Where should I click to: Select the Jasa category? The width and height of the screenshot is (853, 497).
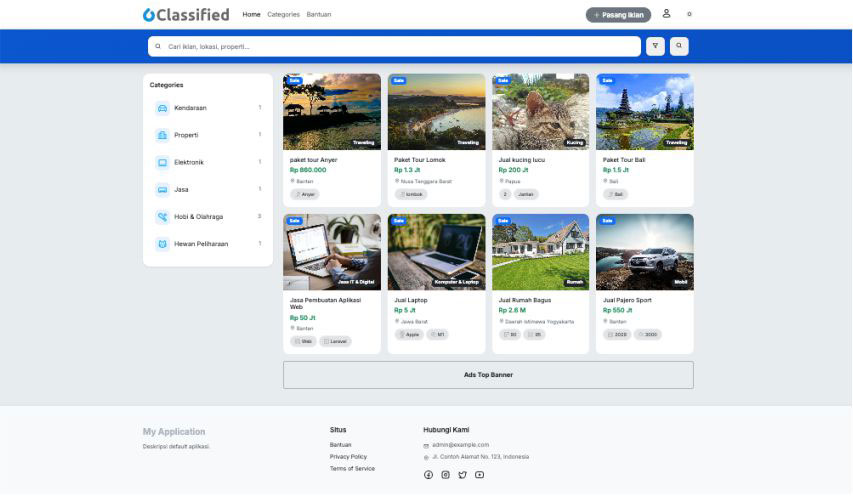[x=208, y=190]
